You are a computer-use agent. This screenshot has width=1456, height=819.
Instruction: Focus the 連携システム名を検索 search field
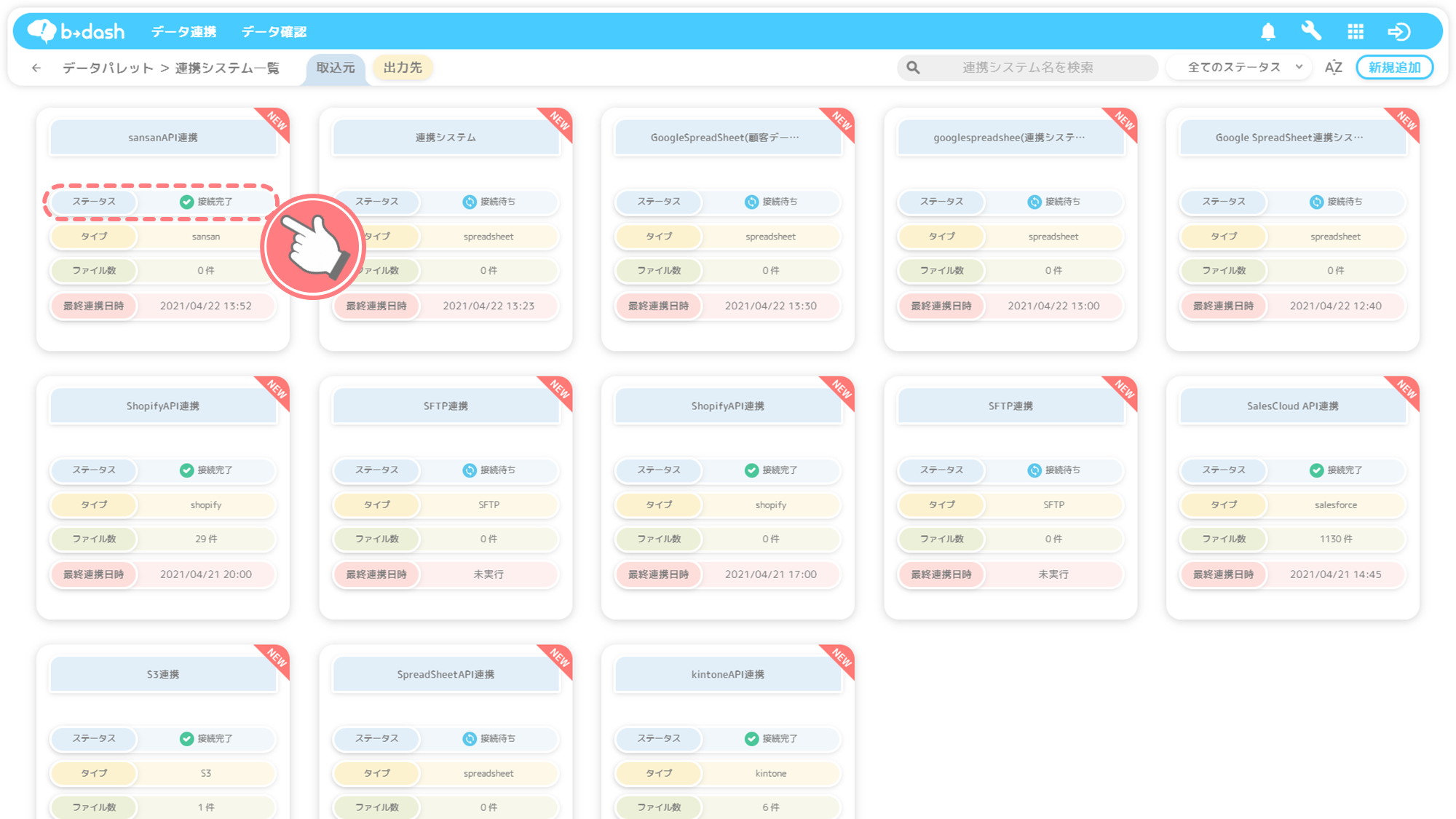(x=1027, y=68)
